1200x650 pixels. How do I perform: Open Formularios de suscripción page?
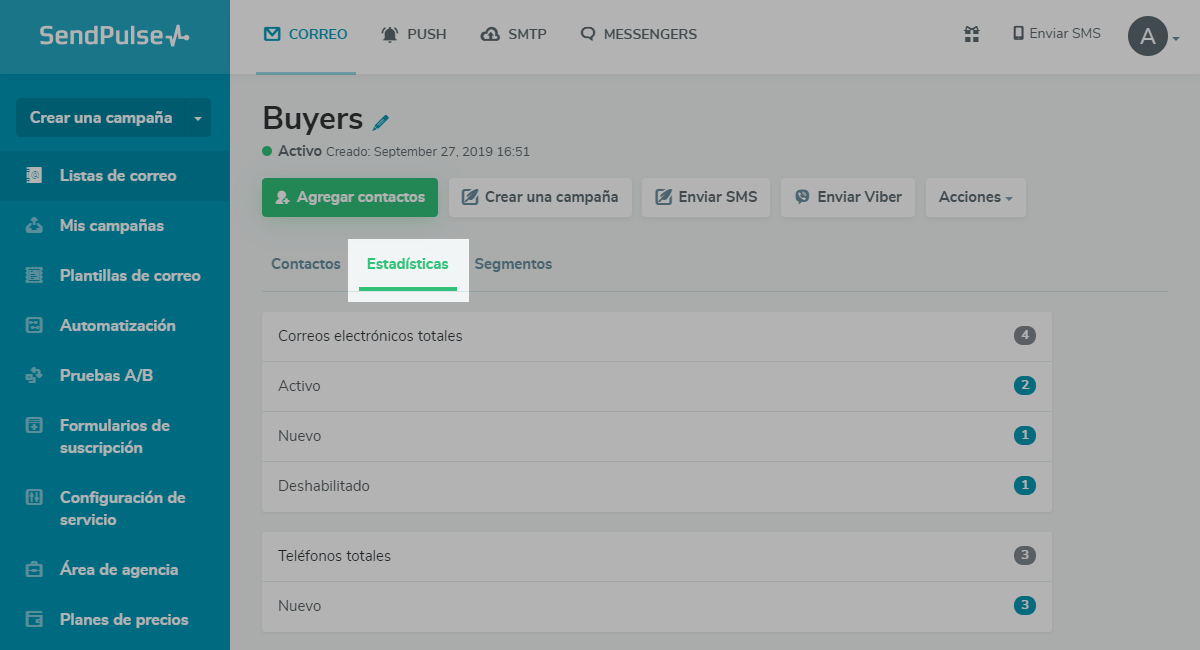(x=114, y=437)
